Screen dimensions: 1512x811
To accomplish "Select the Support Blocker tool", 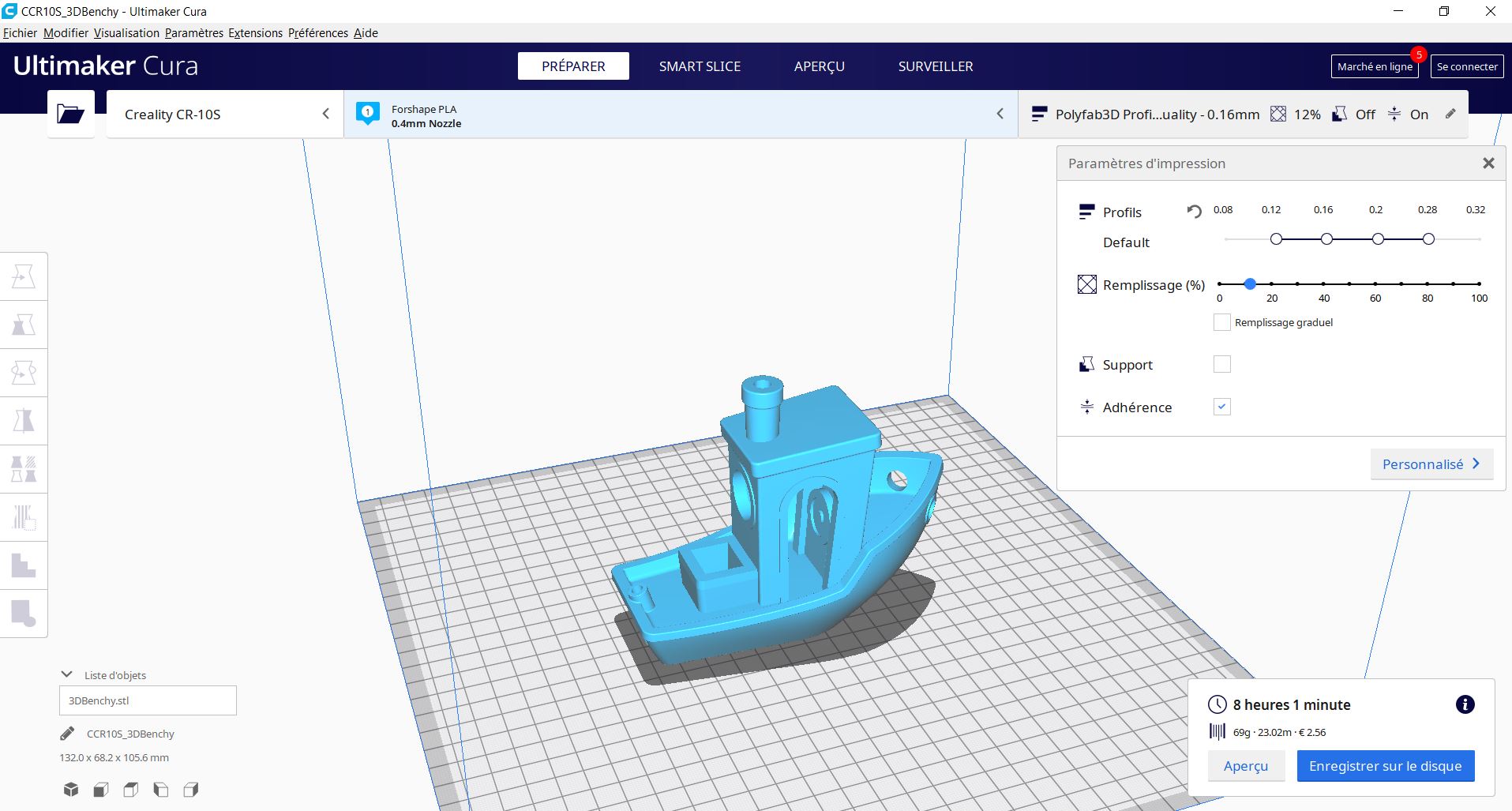I will tap(24, 517).
